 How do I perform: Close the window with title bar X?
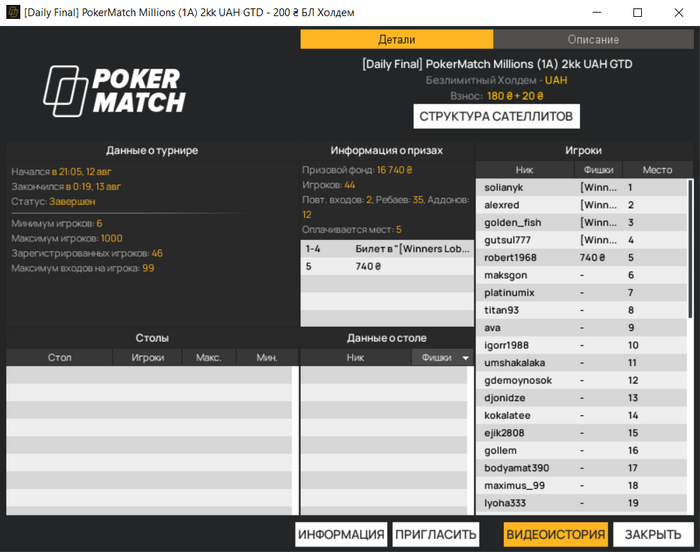(x=679, y=13)
